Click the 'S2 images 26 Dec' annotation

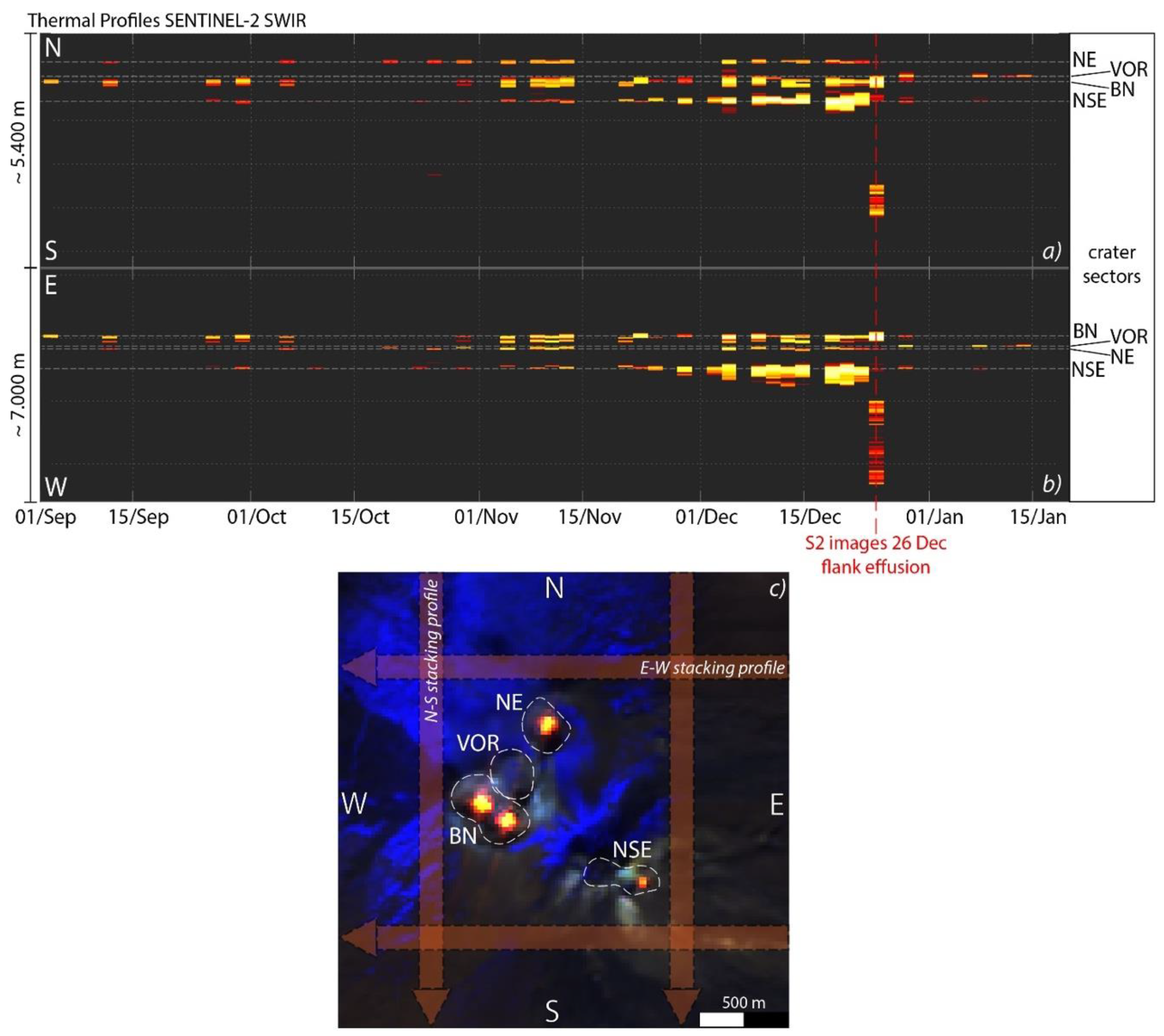[x=875, y=543]
